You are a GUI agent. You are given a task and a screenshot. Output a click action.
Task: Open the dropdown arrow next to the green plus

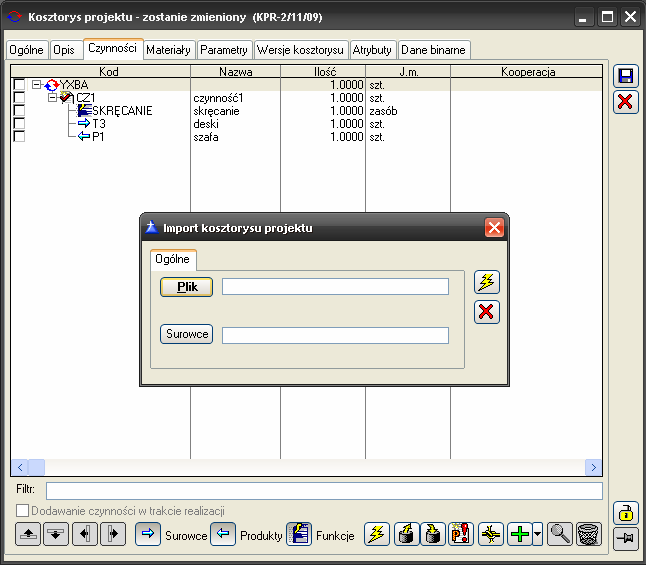[538, 534]
